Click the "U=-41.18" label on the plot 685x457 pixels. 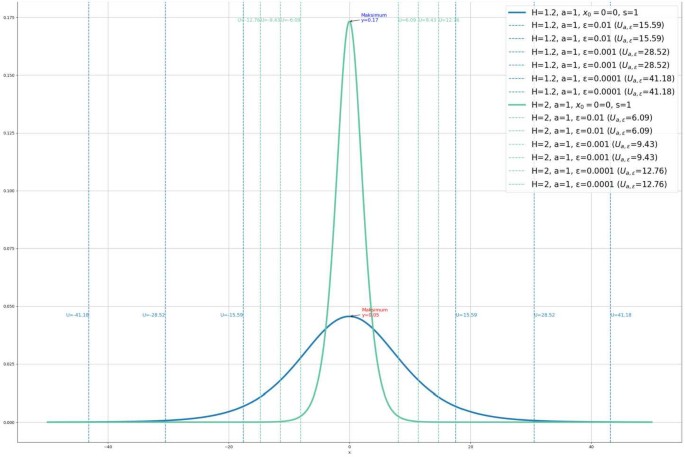[x=77, y=315]
